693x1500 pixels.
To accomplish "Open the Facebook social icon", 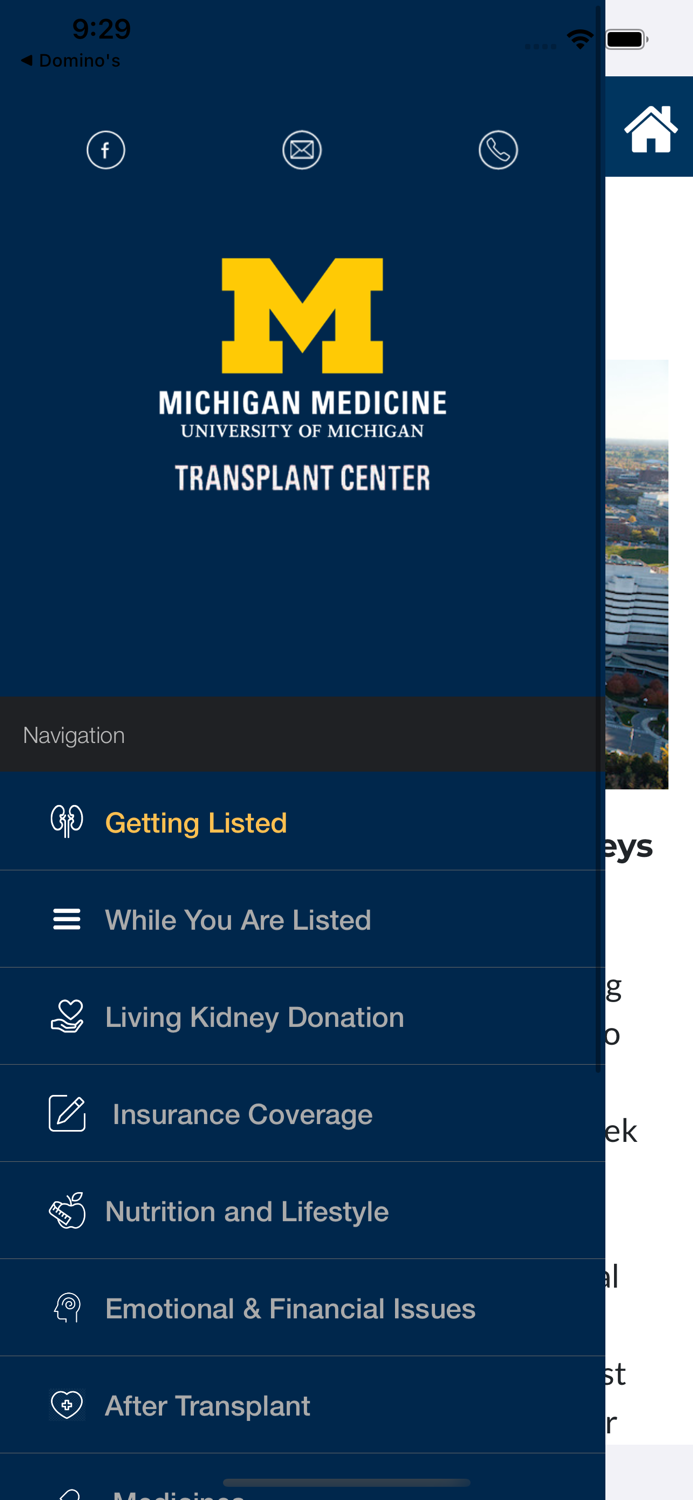I will pos(106,149).
